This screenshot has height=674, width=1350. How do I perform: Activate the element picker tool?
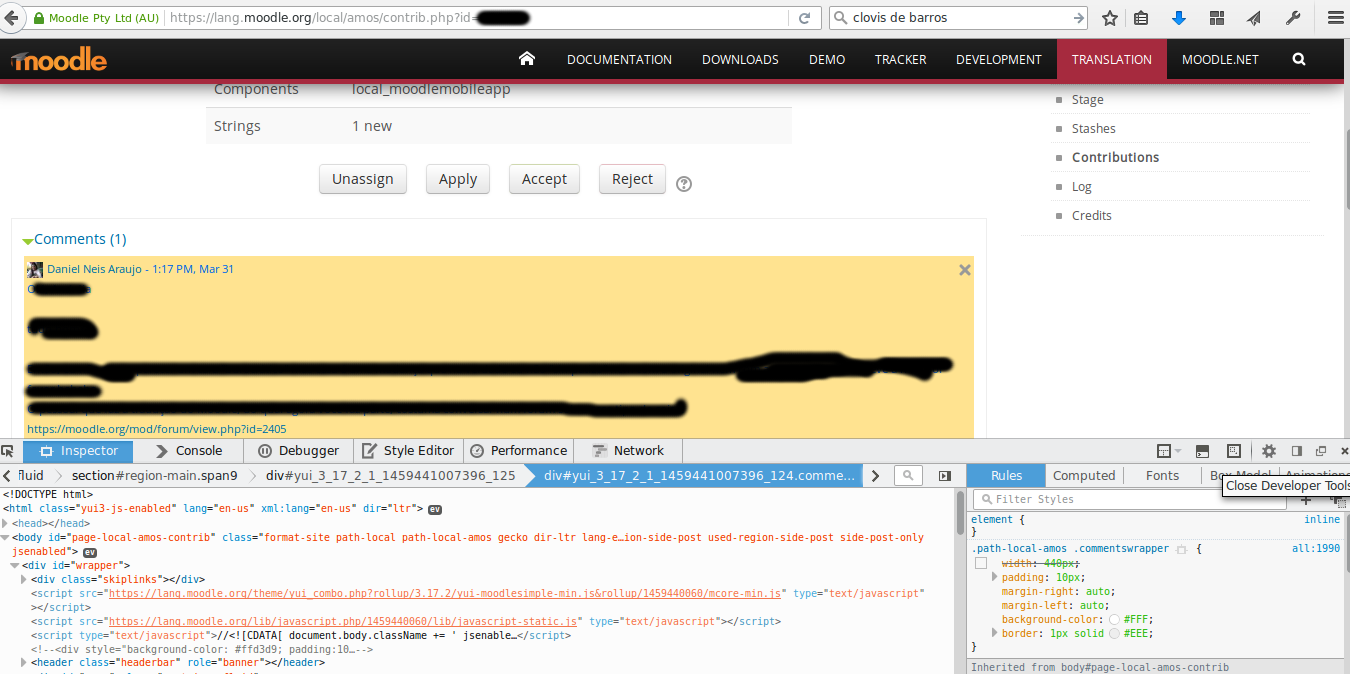[8, 451]
